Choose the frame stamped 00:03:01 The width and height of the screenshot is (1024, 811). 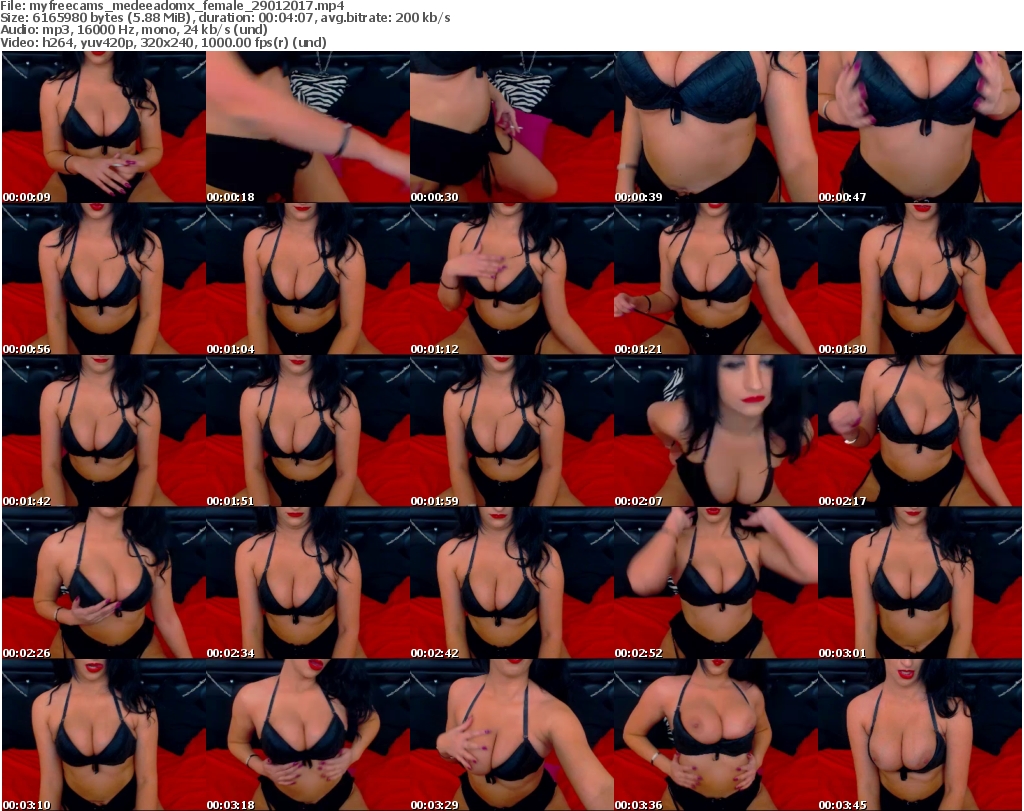click(x=920, y=583)
